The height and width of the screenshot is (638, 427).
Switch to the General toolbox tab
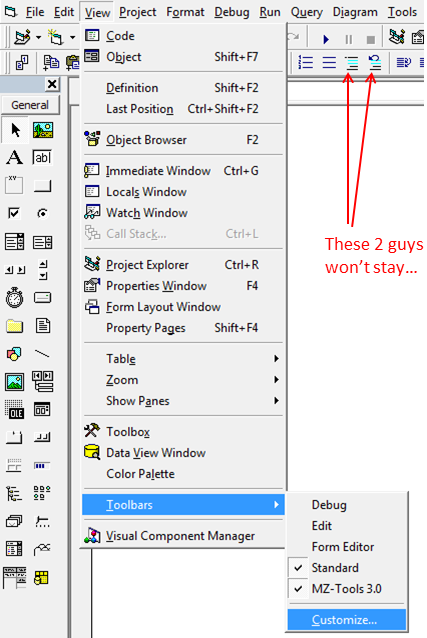tap(30, 105)
